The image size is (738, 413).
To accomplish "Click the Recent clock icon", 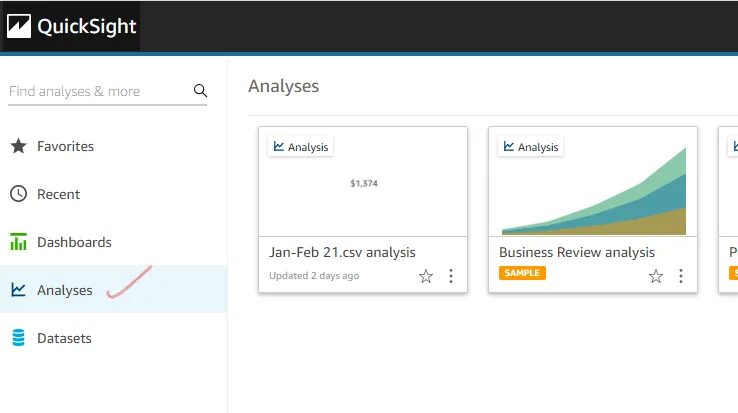I will coord(18,194).
